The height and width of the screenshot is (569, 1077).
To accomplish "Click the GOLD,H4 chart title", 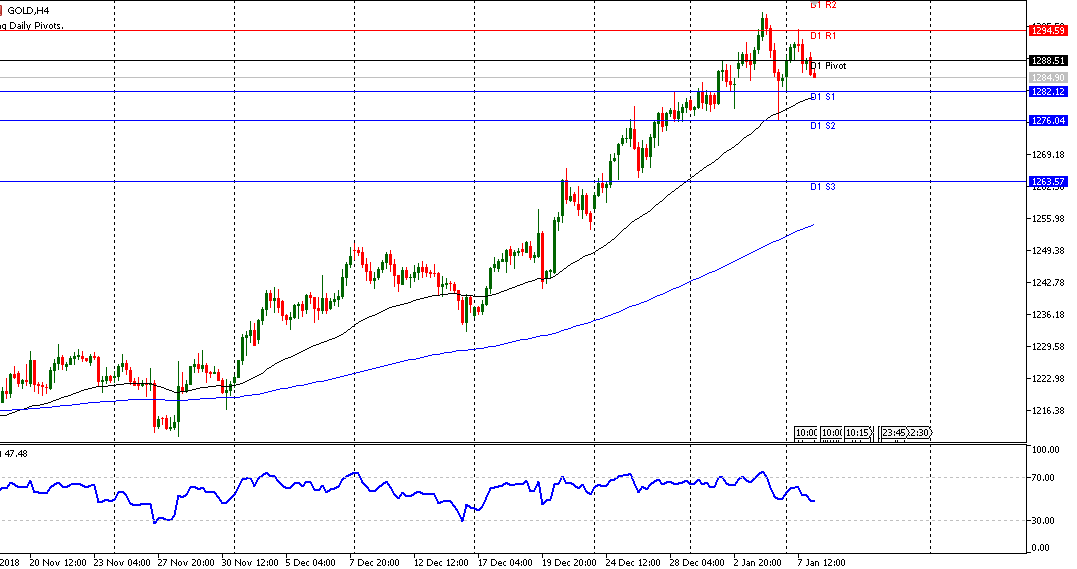I will tap(29, 10).
